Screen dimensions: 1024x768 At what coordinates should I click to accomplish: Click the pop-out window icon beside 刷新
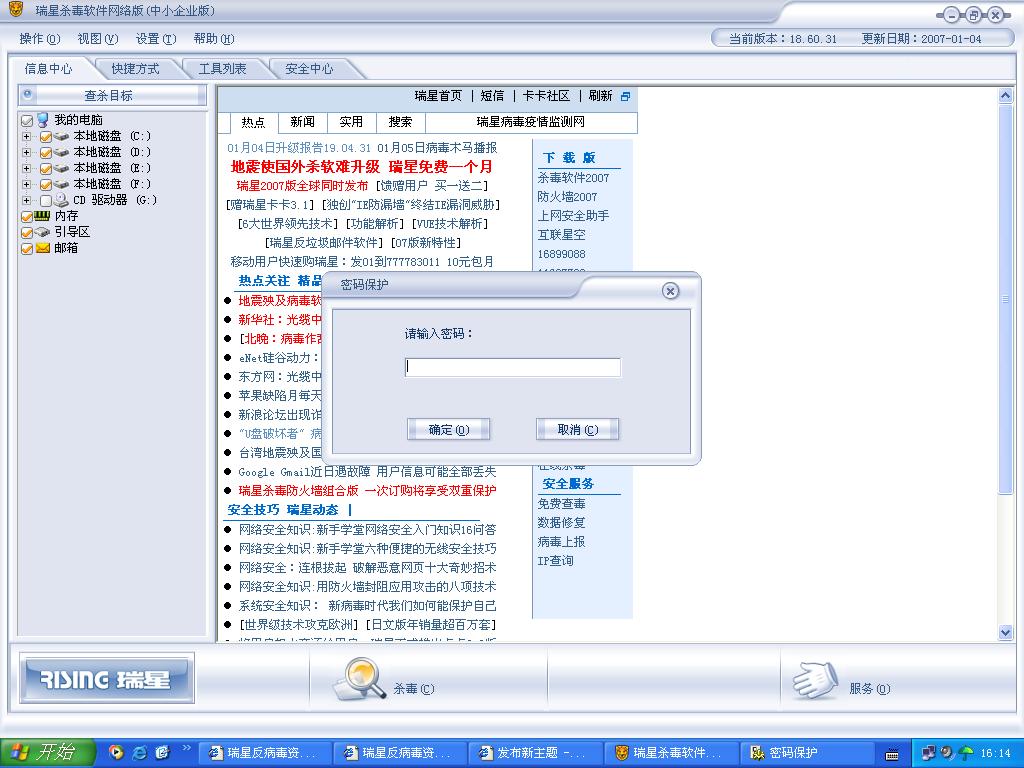click(x=625, y=97)
